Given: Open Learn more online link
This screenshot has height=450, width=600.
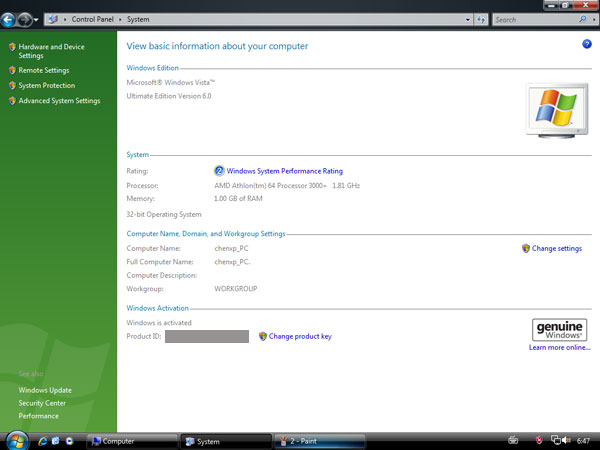Looking at the screenshot, I should coord(559,347).
